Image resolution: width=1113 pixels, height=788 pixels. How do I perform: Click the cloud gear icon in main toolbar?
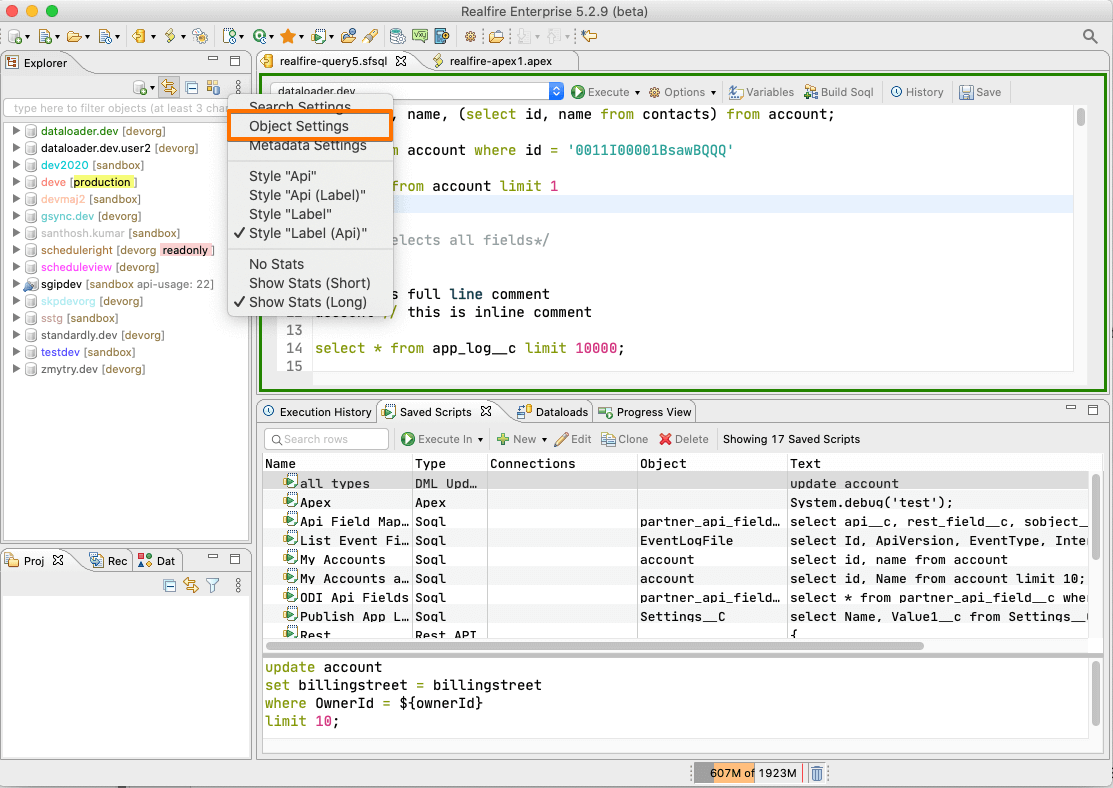click(200, 36)
